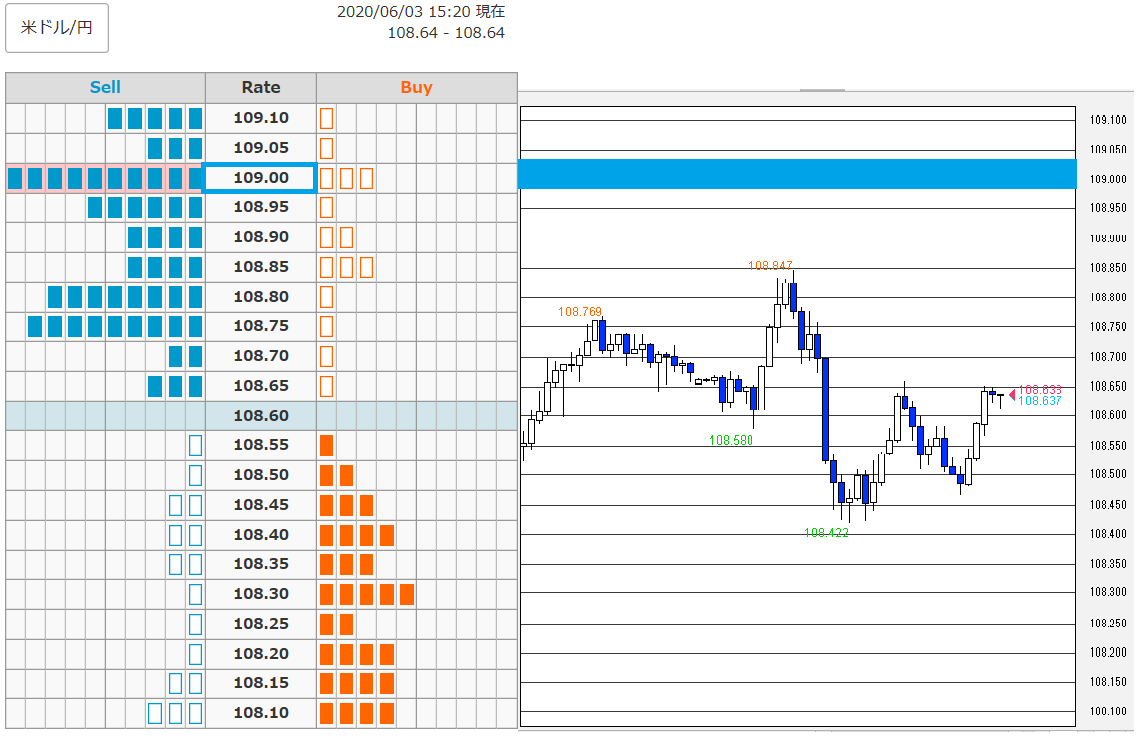Click the 2020/06/03 15:20 現在 timestamp
Image resolution: width=1139 pixels, height=737 pixels.
[x=421, y=12]
